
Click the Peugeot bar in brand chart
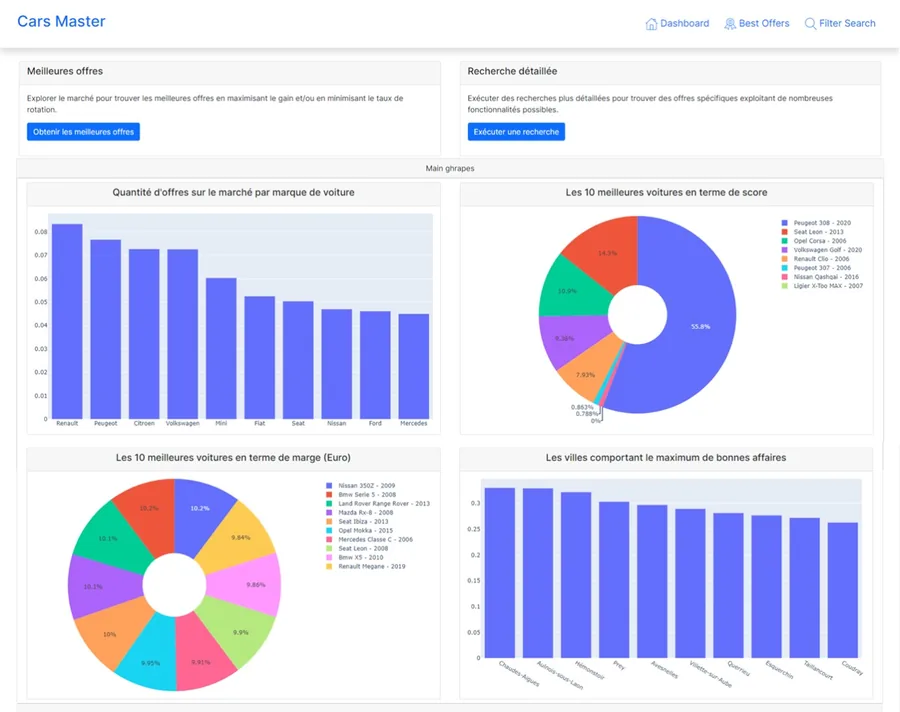tap(106, 330)
